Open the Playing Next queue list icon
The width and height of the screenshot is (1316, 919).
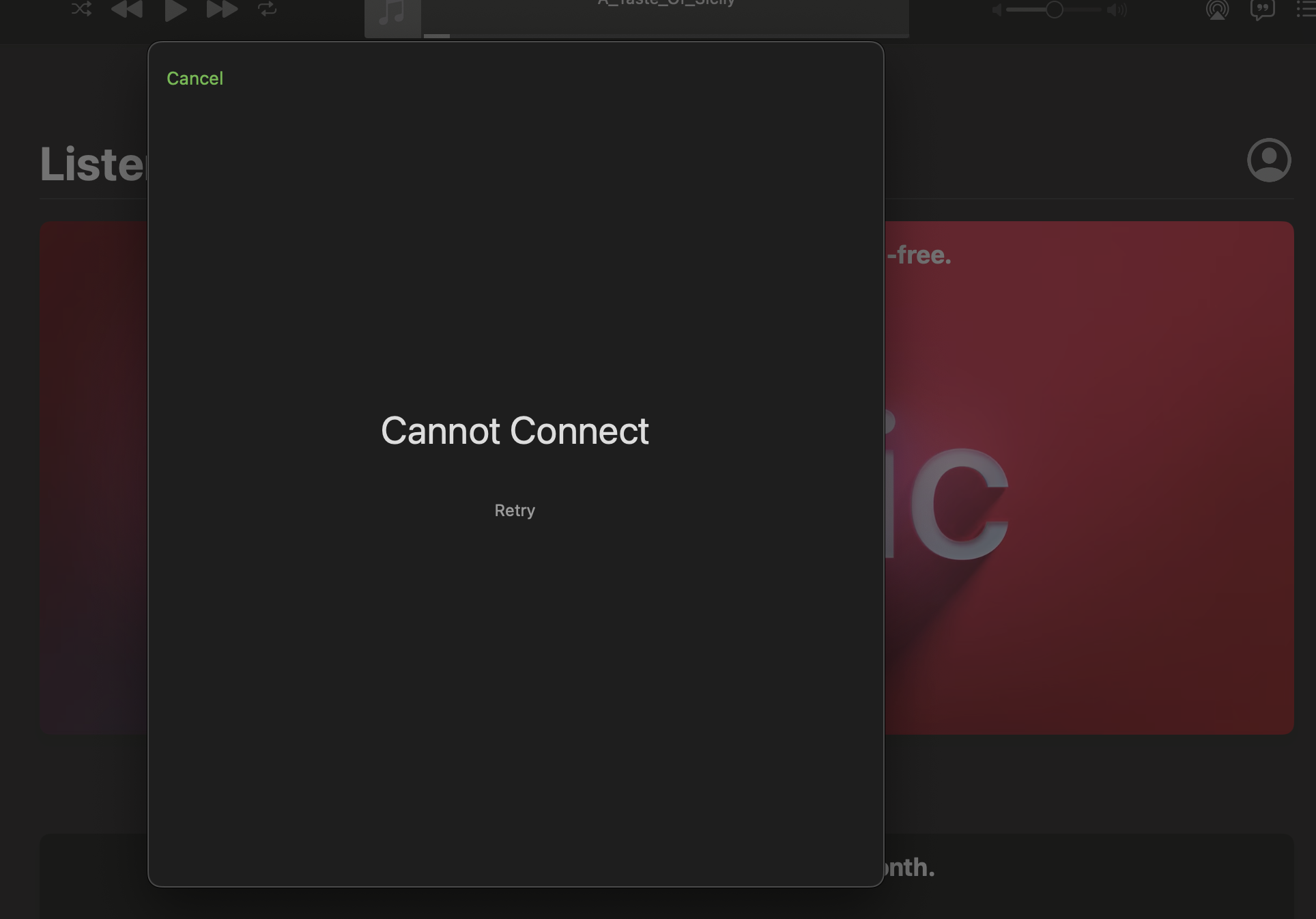[1306, 10]
